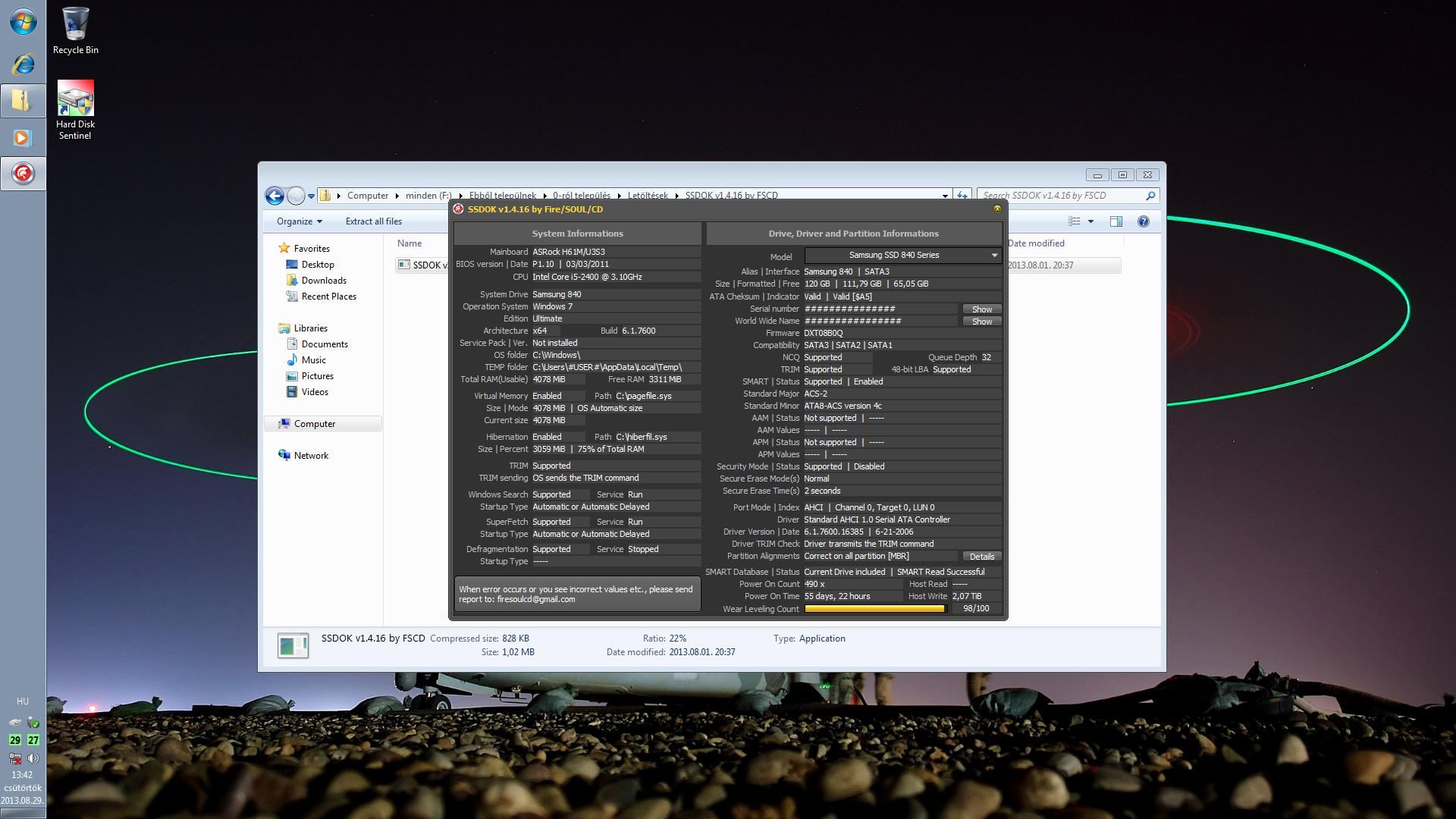Open address bar history dropdown
The image size is (1456, 819).
945,196
